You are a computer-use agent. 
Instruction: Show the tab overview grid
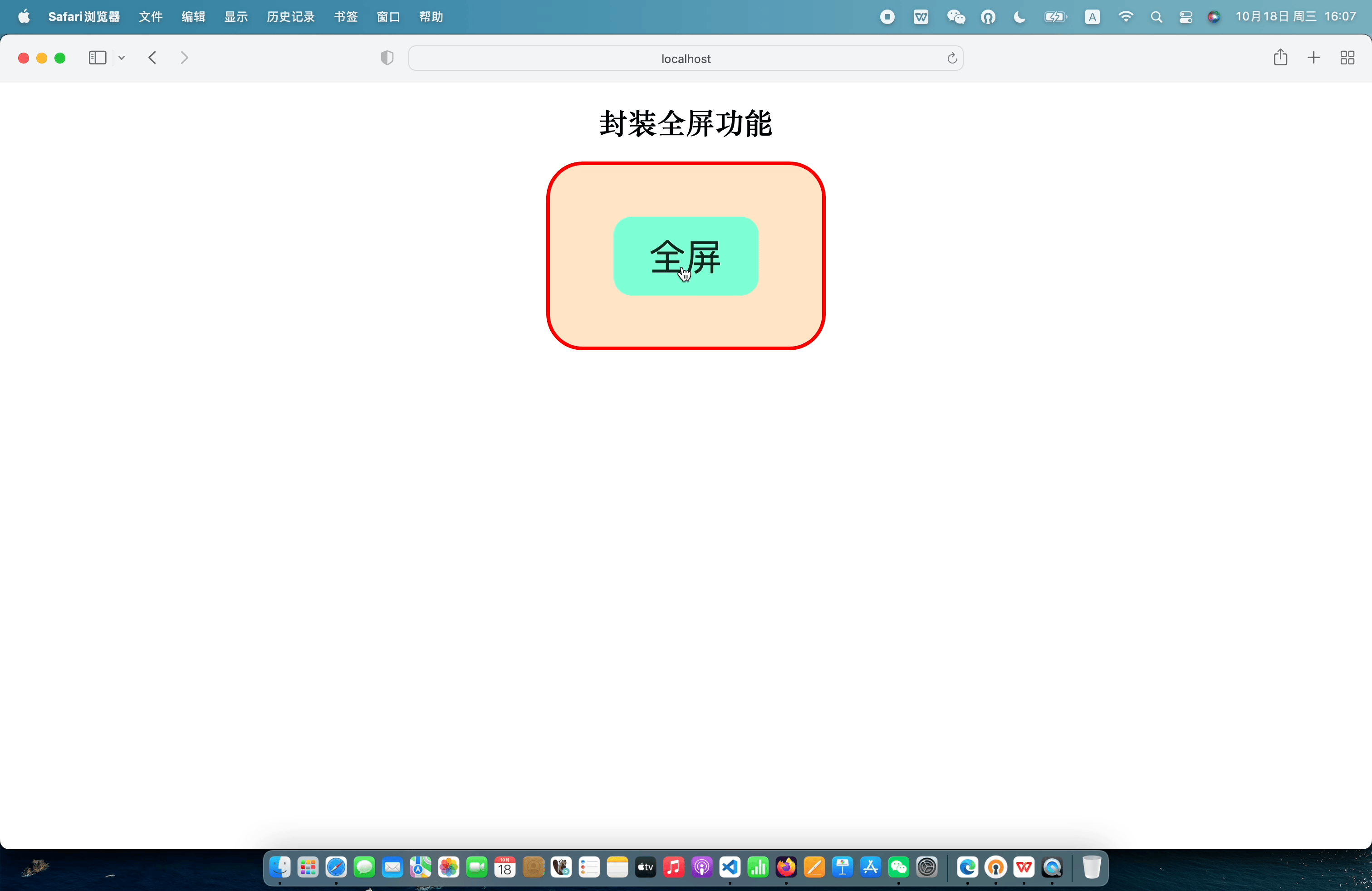pyautogui.click(x=1347, y=58)
